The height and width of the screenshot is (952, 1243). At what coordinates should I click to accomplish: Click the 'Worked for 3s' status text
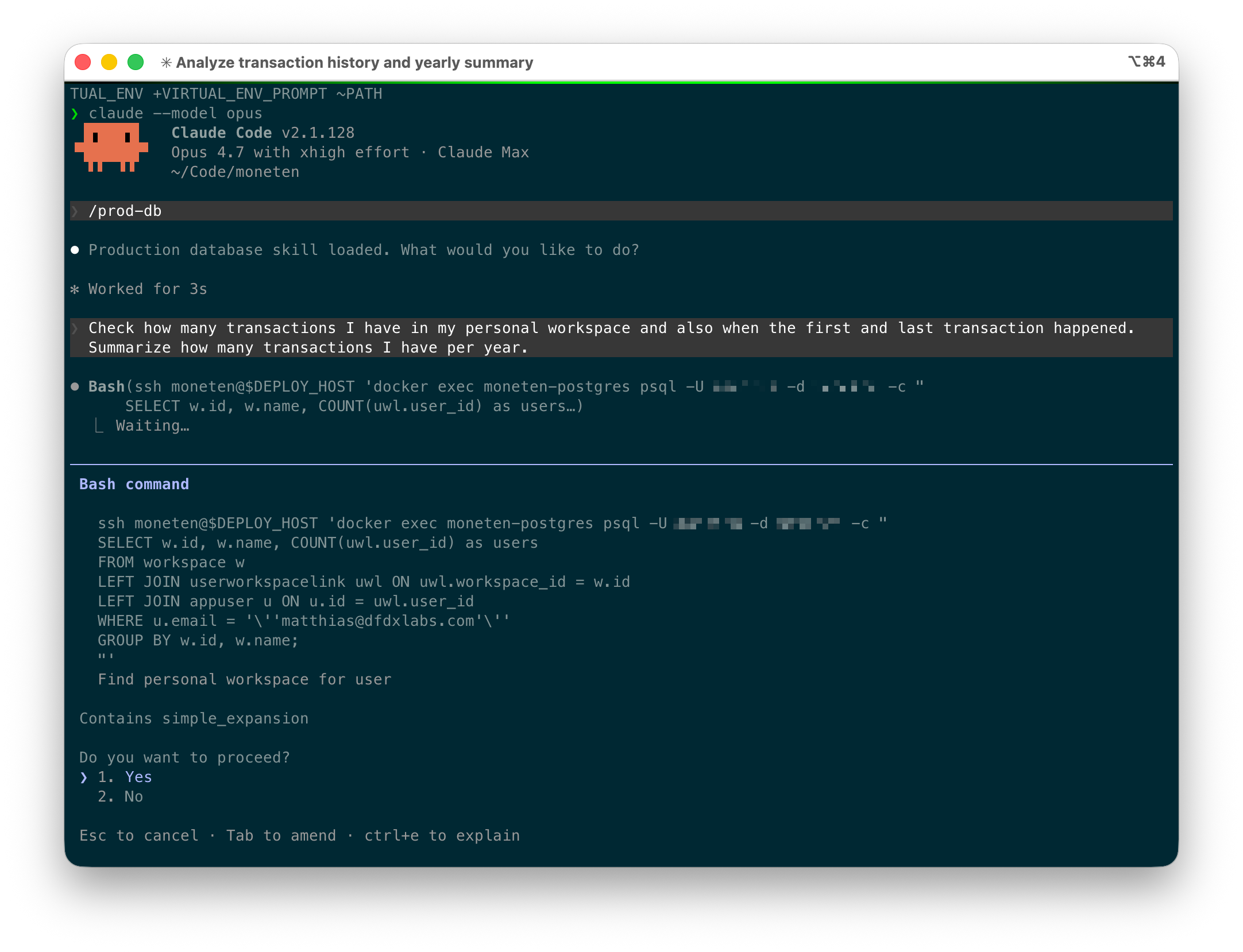tap(148, 289)
